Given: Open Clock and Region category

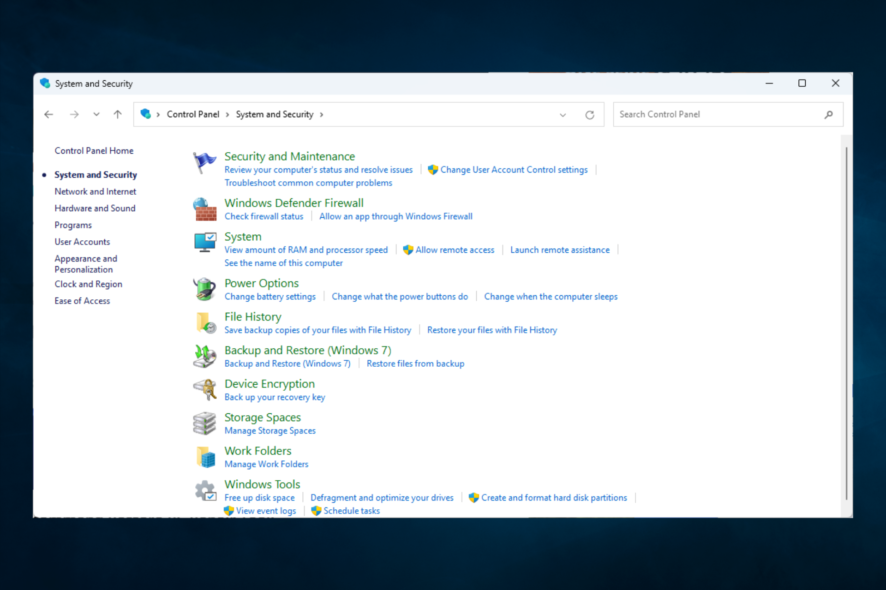Looking at the screenshot, I should (88, 284).
